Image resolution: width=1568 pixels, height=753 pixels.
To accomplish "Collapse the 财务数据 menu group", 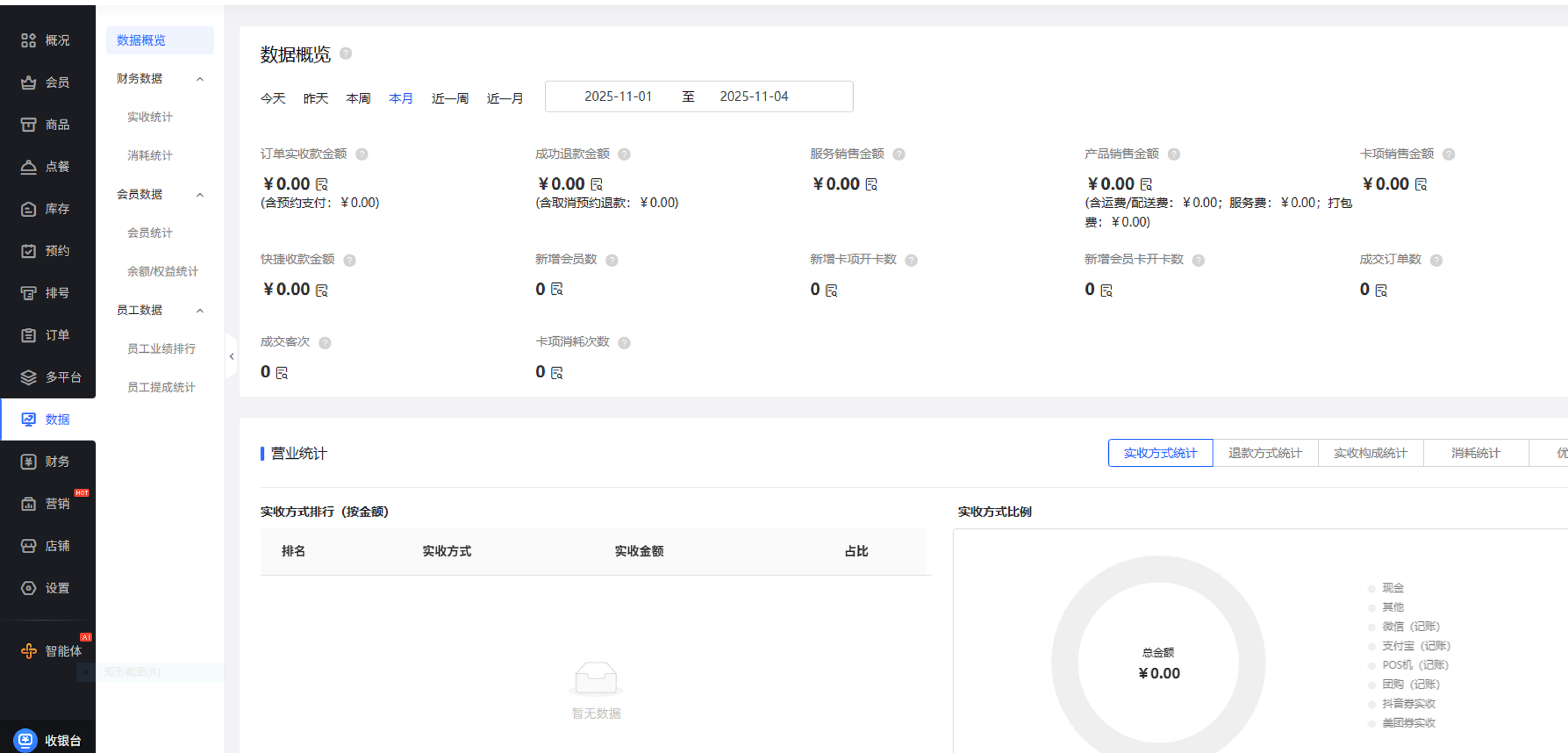I will pyautogui.click(x=200, y=79).
